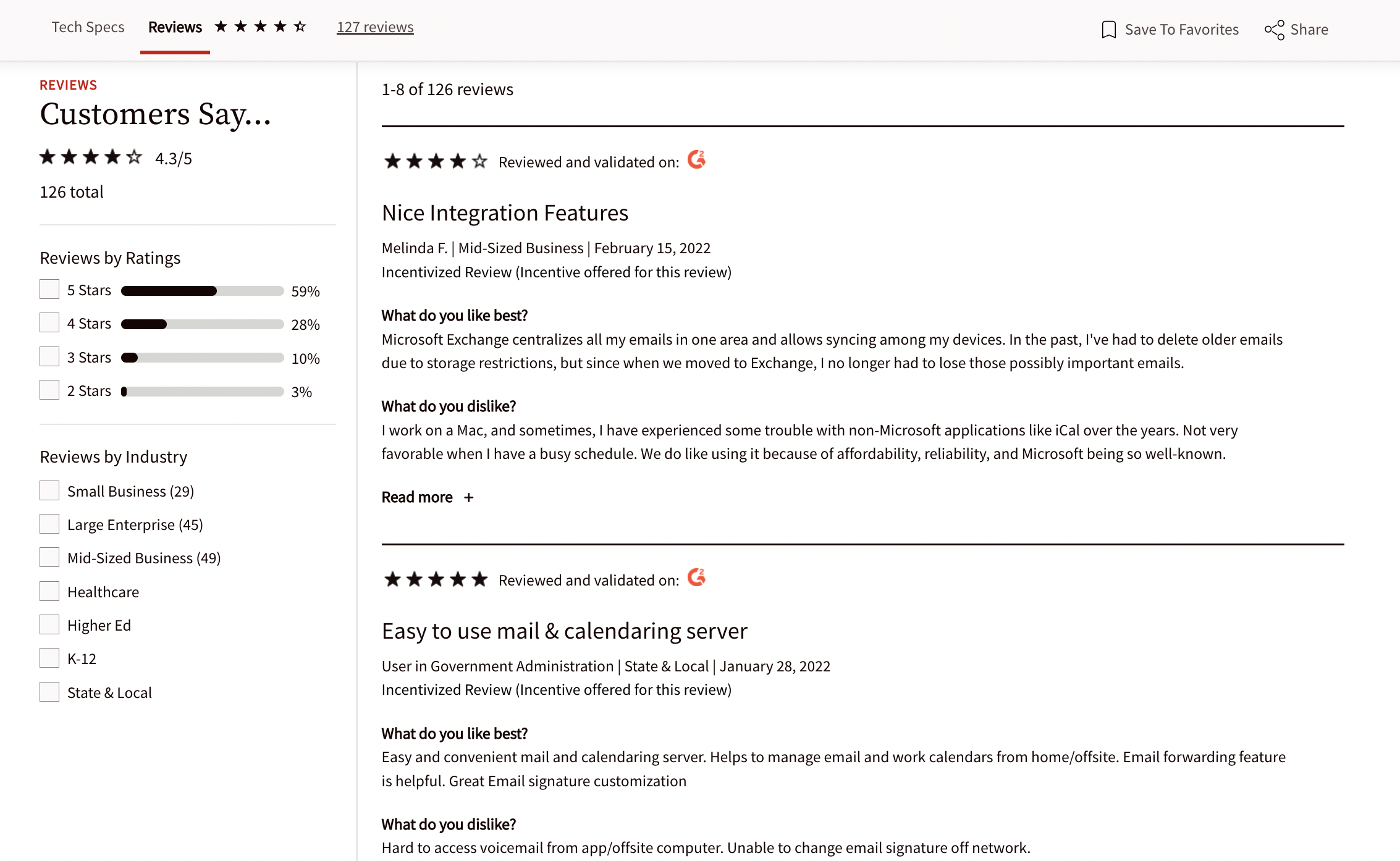This screenshot has width=1400, height=861.
Task: Click the G2 logo on Melinda's review
Action: pyautogui.click(x=696, y=159)
